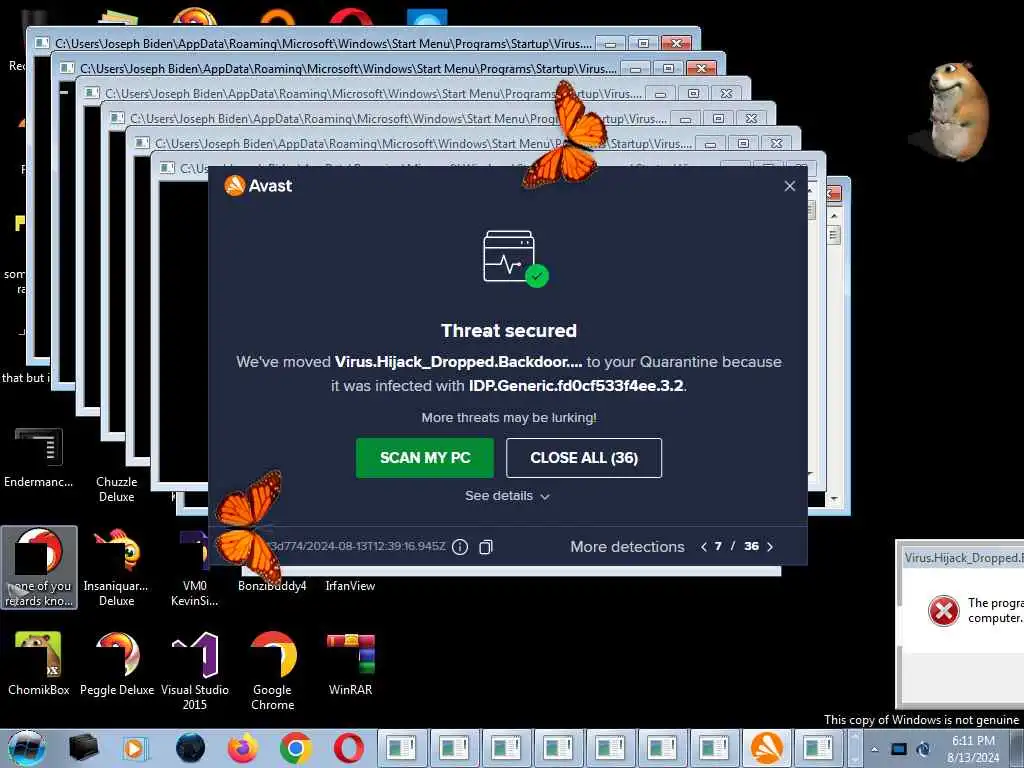Open the clock showing 6:11 PM
Viewport: 1024px width, 768px height.
[x=973, y=749]
